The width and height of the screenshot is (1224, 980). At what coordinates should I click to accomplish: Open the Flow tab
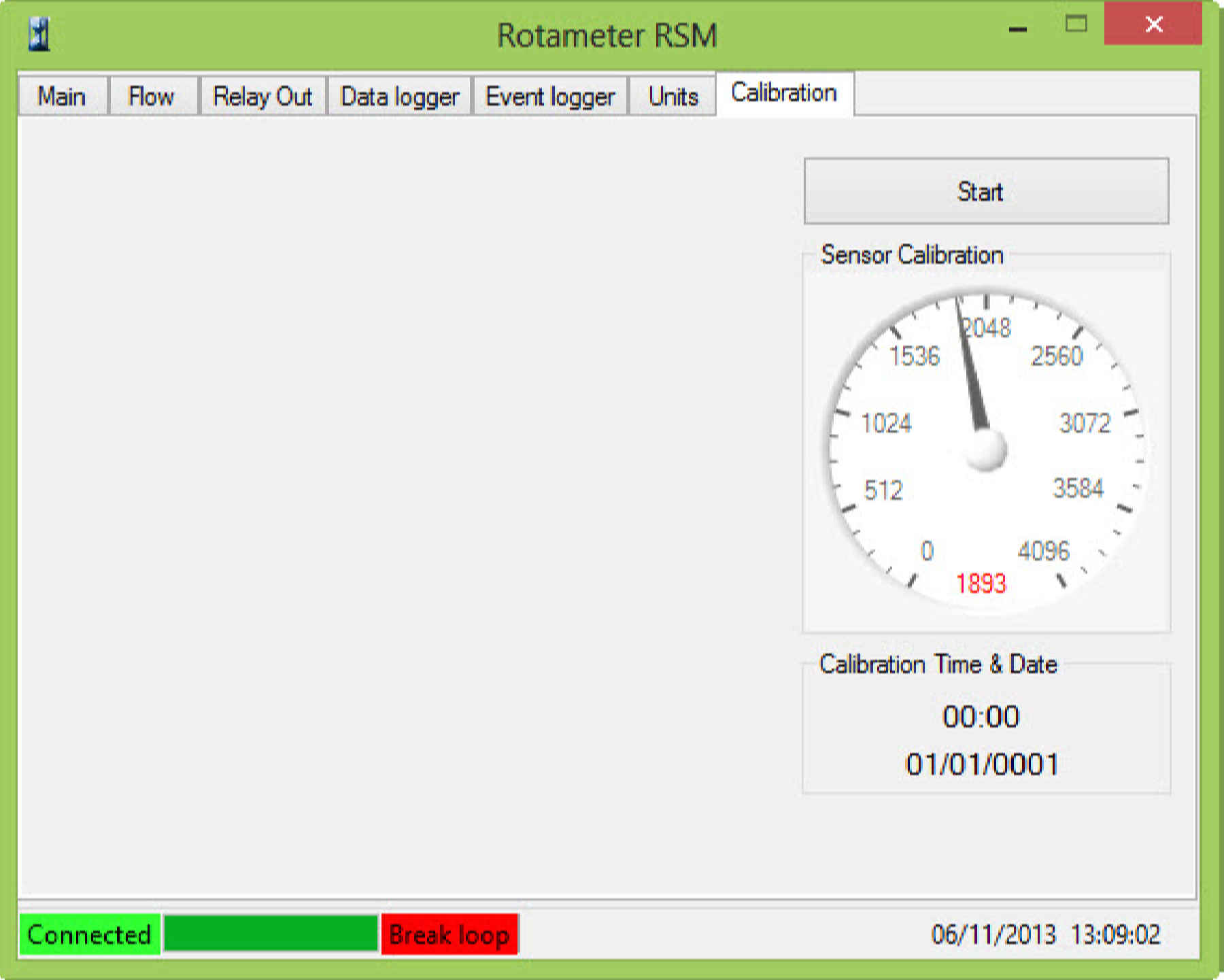click(152, 97)
